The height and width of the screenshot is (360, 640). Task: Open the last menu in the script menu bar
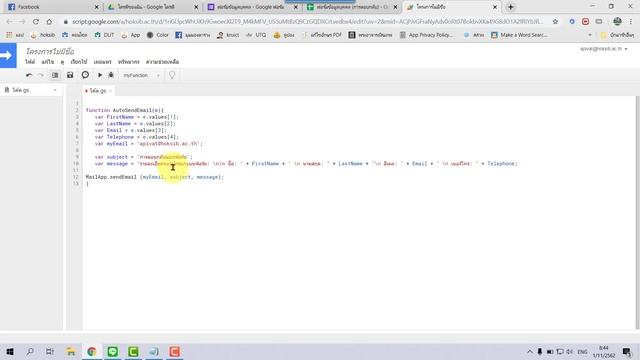[162, 62]
